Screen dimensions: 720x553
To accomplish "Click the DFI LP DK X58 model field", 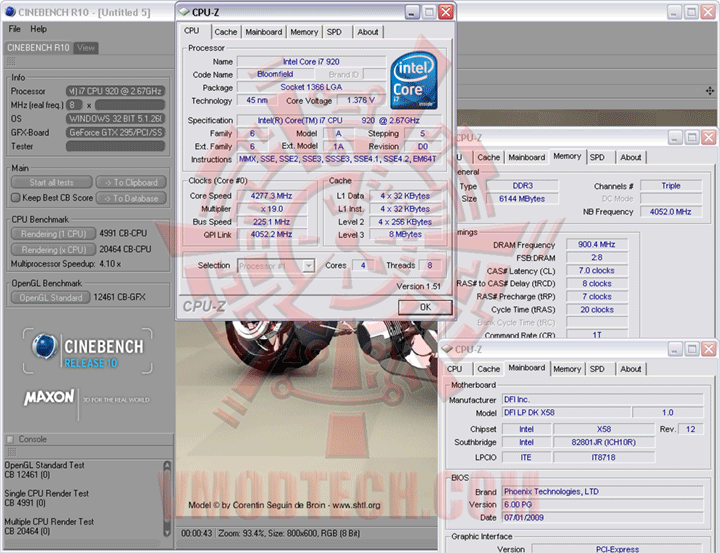I will [566, 412].
